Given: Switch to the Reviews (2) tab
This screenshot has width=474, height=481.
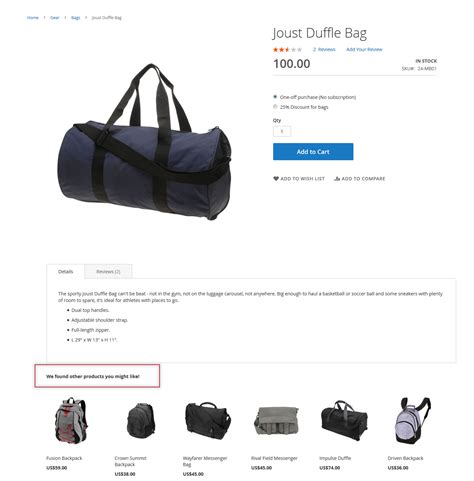Looking at the screenshot, I should (108, 271).
